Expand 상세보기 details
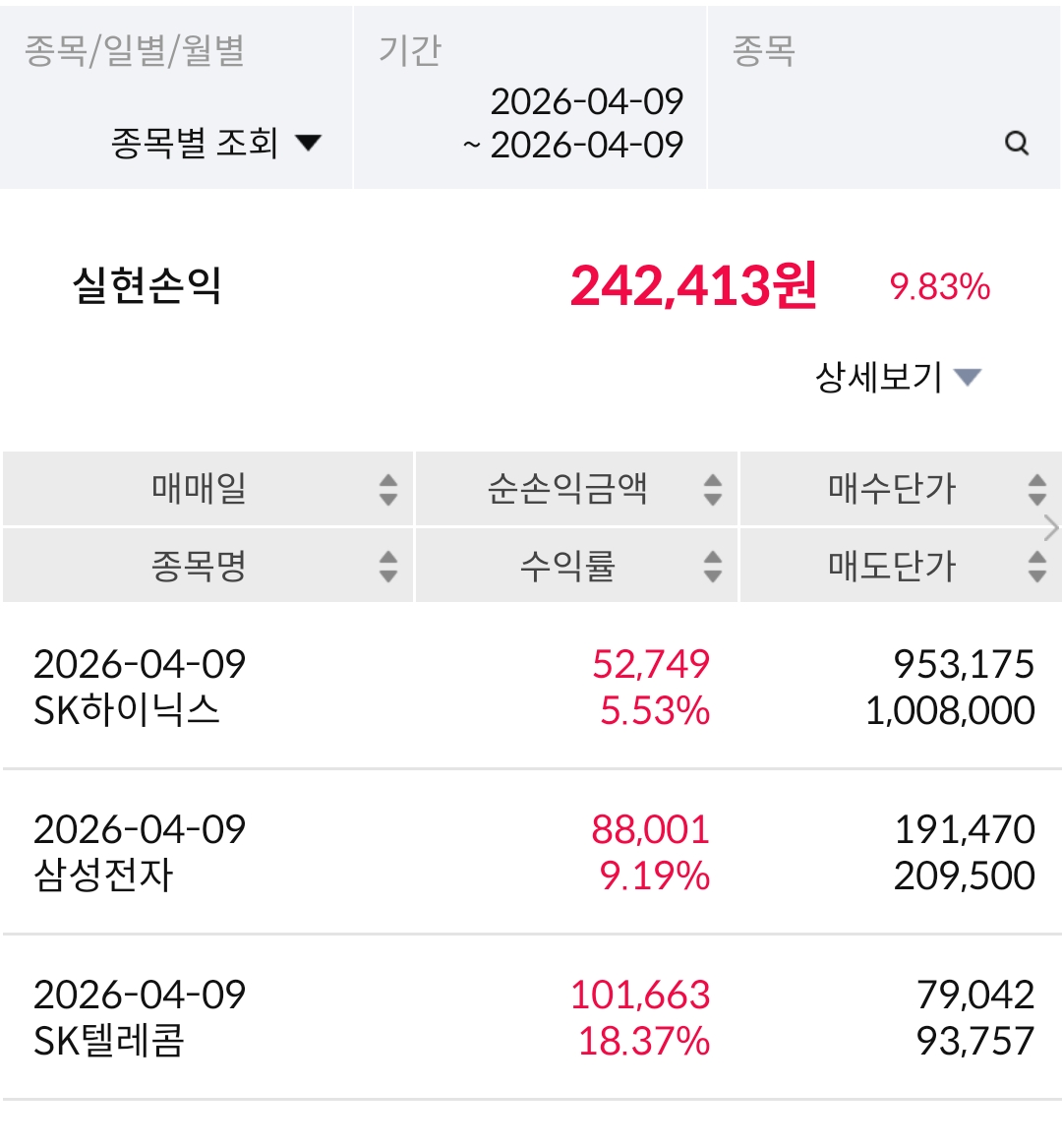This screenshot has width=1062, height=1148. coord(898,377)
